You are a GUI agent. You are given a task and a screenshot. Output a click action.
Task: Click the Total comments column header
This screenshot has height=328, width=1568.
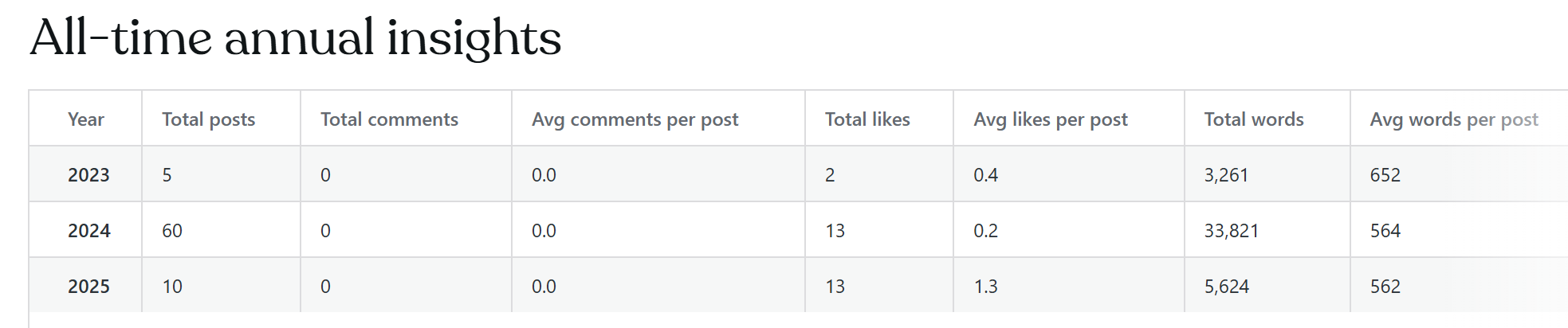tap(389, 119)
